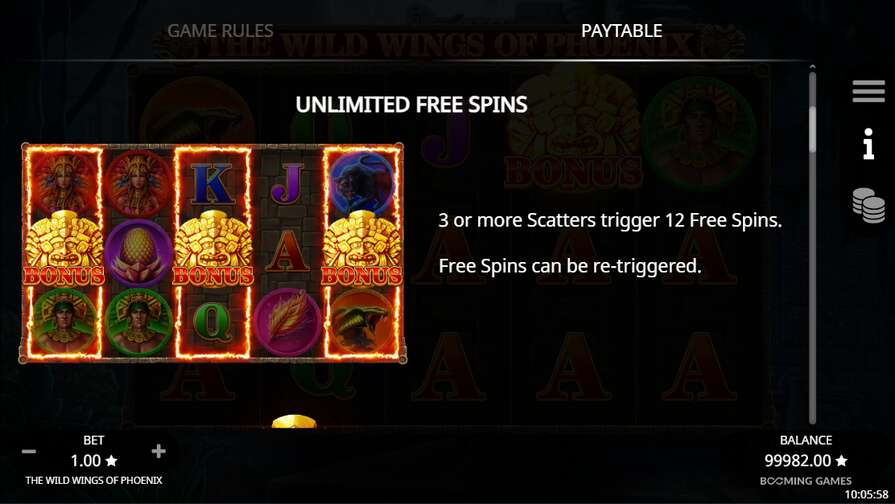Click the green Q card symbol
The height and width of the screenshot is (504, 895).
coord(212,321)
